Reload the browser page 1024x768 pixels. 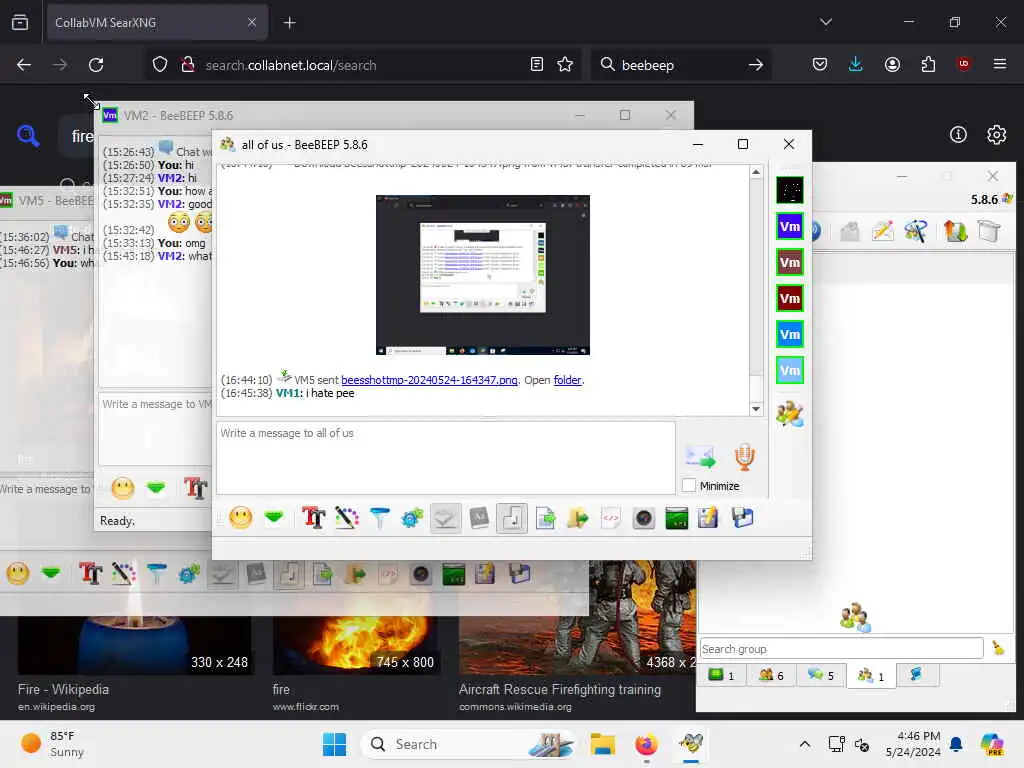[96, 65]
